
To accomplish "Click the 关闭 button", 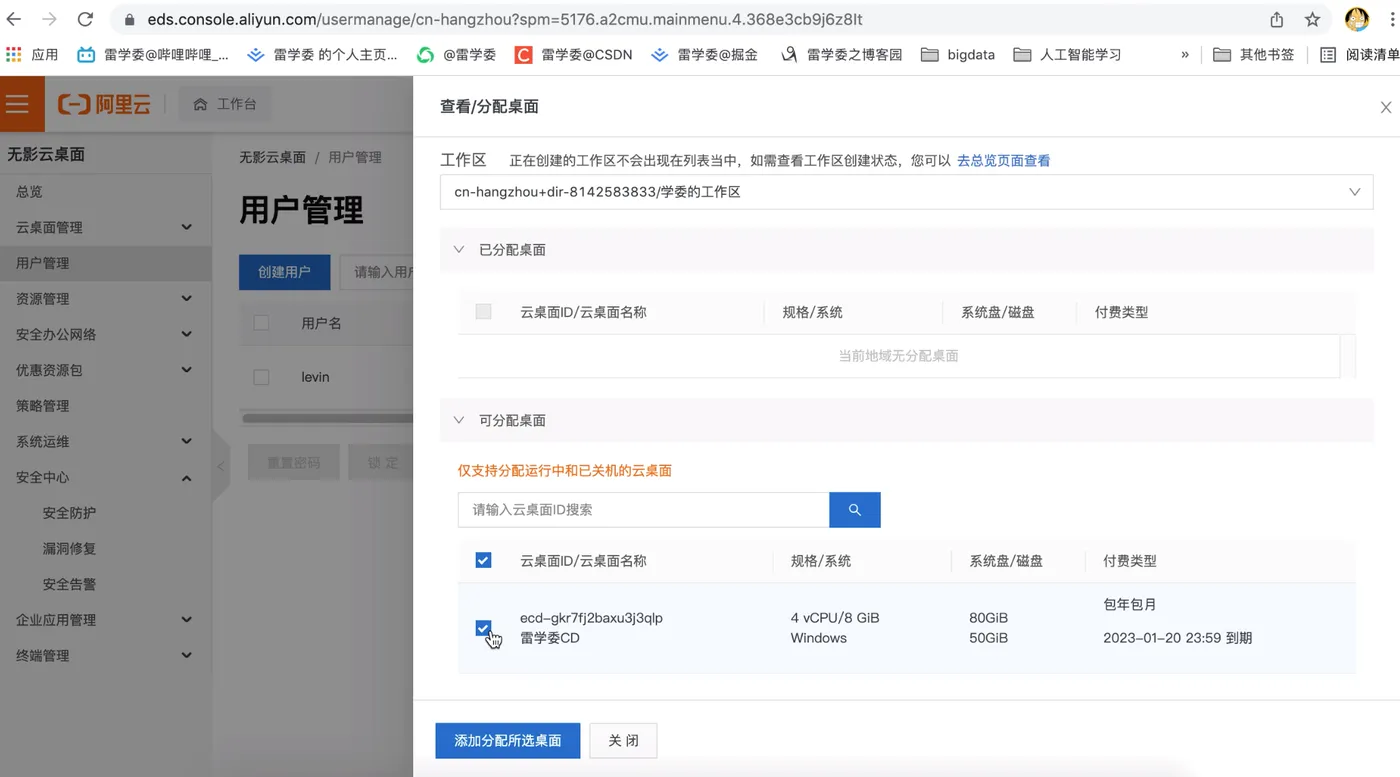I will (x=623, y=741).
